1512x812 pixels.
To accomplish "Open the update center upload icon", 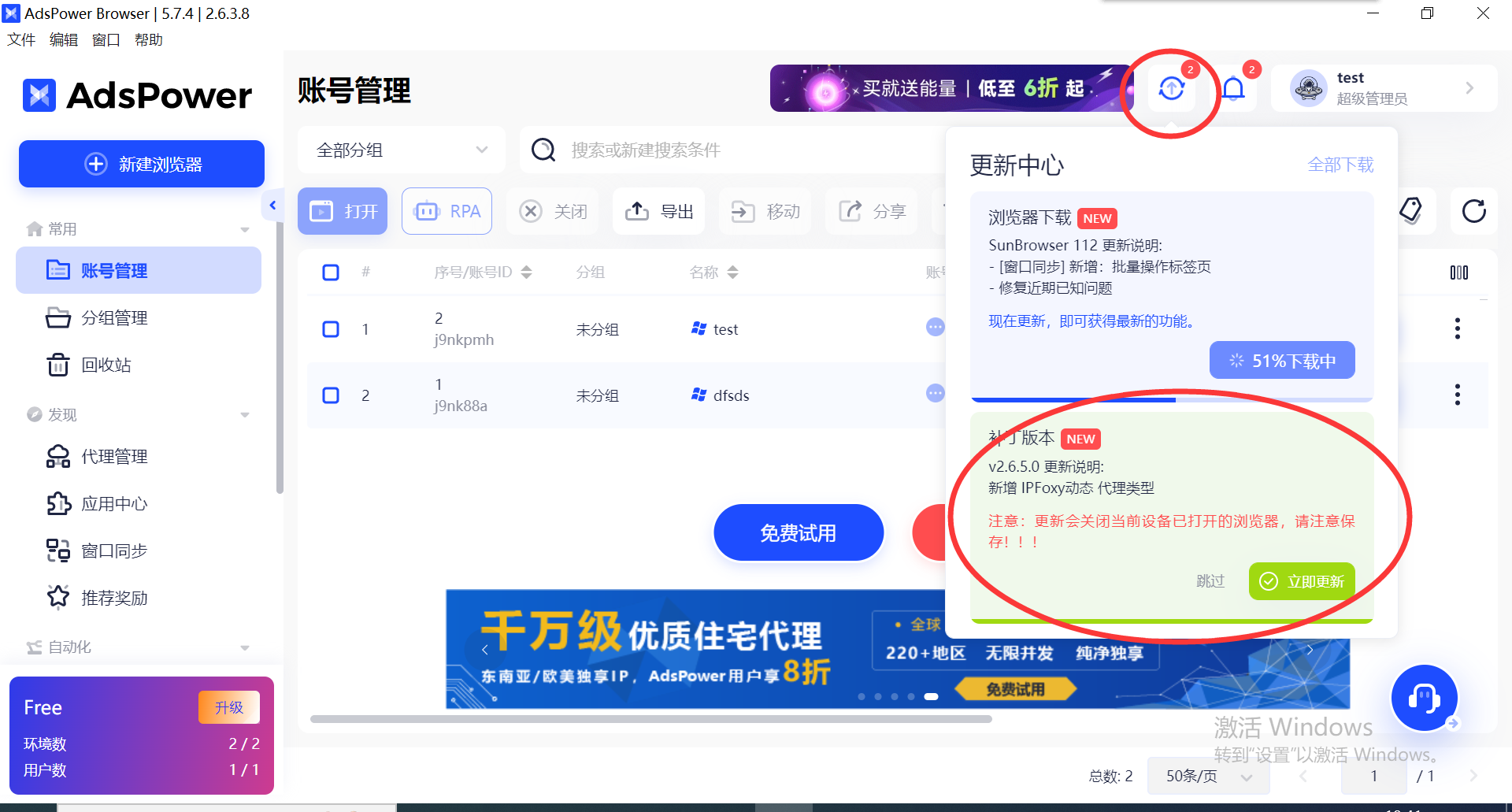I will 1171,88.
